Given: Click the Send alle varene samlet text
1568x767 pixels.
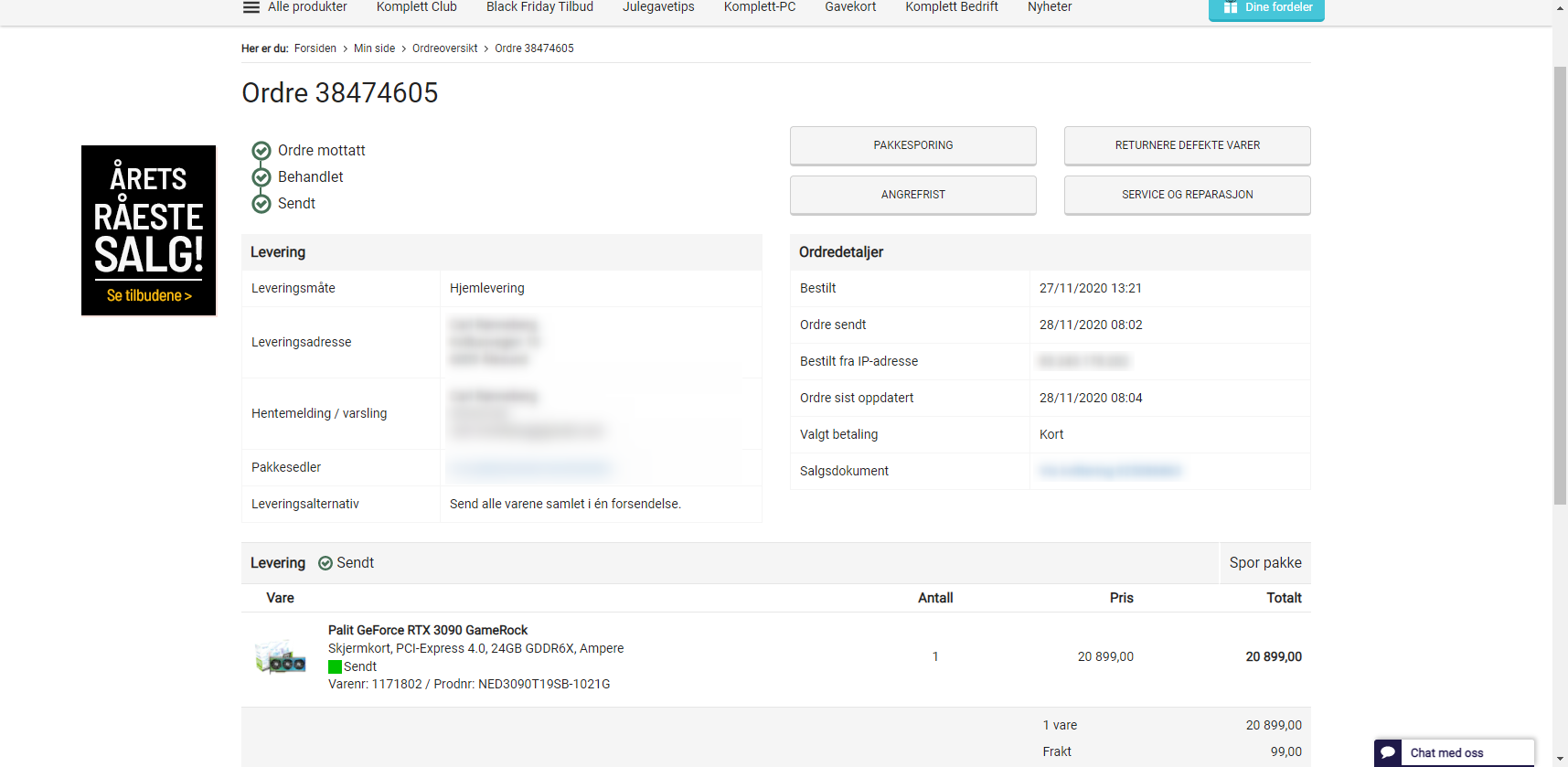Looking at the screenshot, I should point(565,504).
